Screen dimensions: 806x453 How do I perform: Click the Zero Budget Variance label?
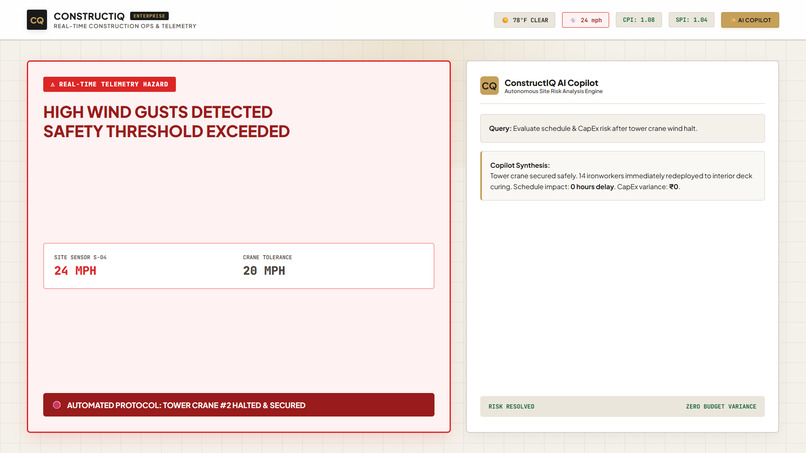[721, 407]
